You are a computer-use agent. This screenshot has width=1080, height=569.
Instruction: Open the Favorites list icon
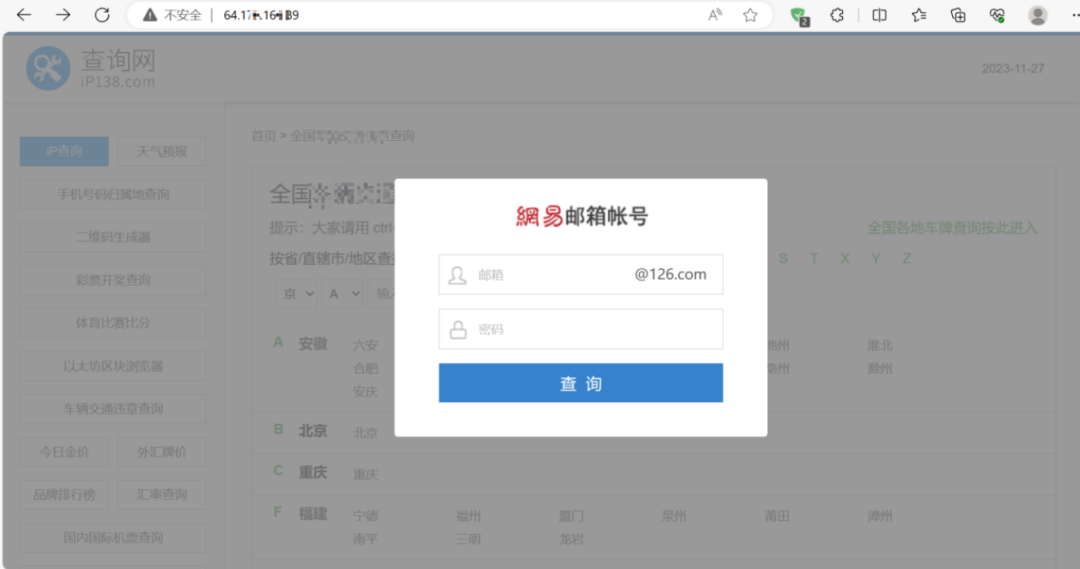click(x=919, y=15)
